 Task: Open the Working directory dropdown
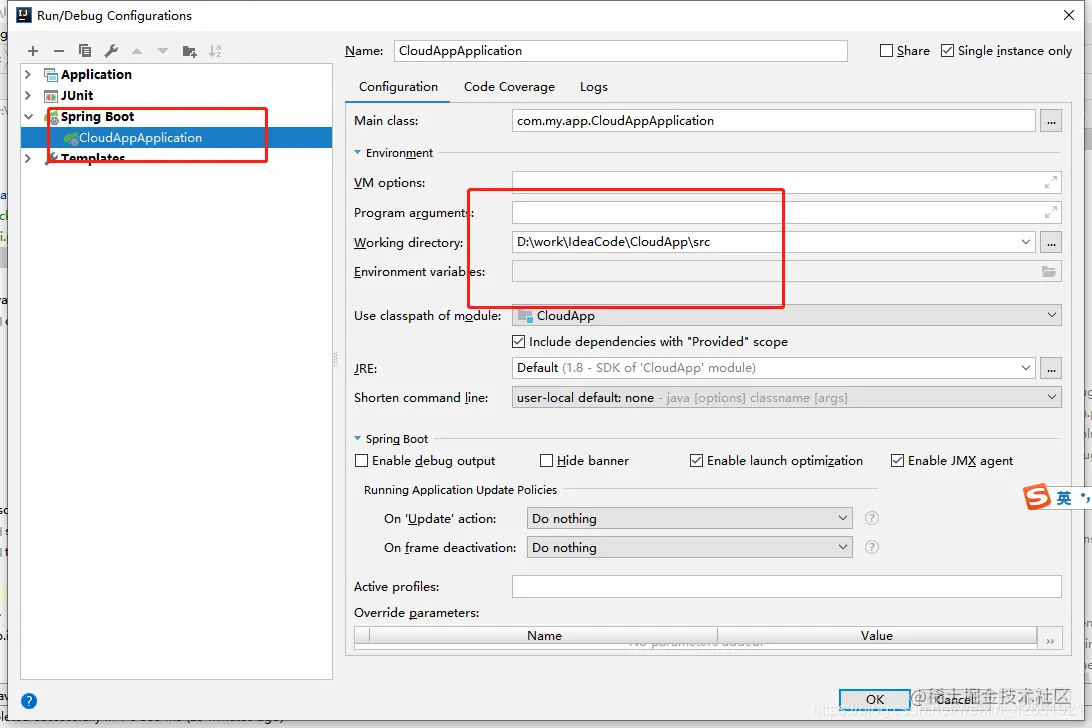point(1026,242)
